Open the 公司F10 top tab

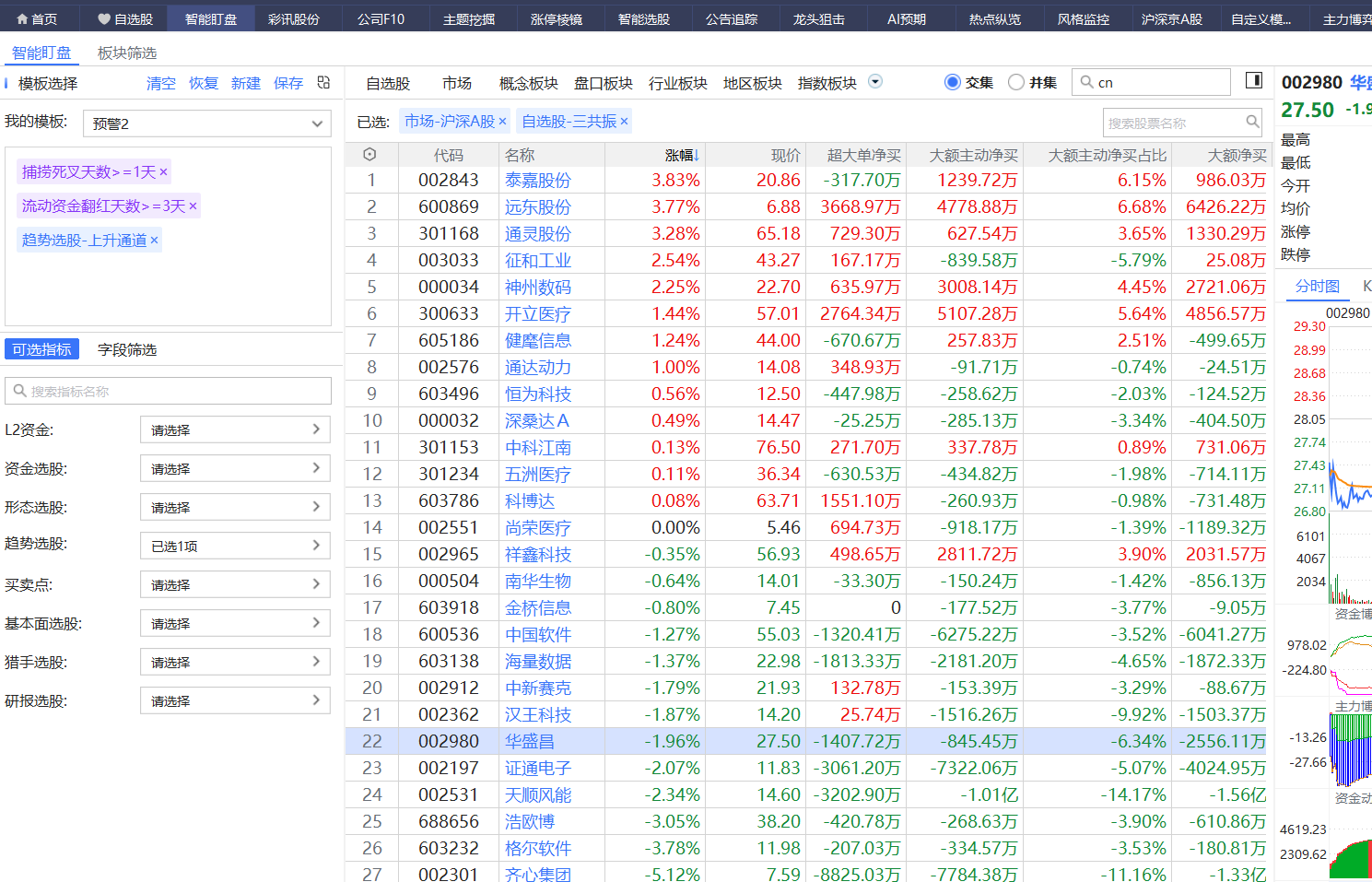click(x=381, y=18)
